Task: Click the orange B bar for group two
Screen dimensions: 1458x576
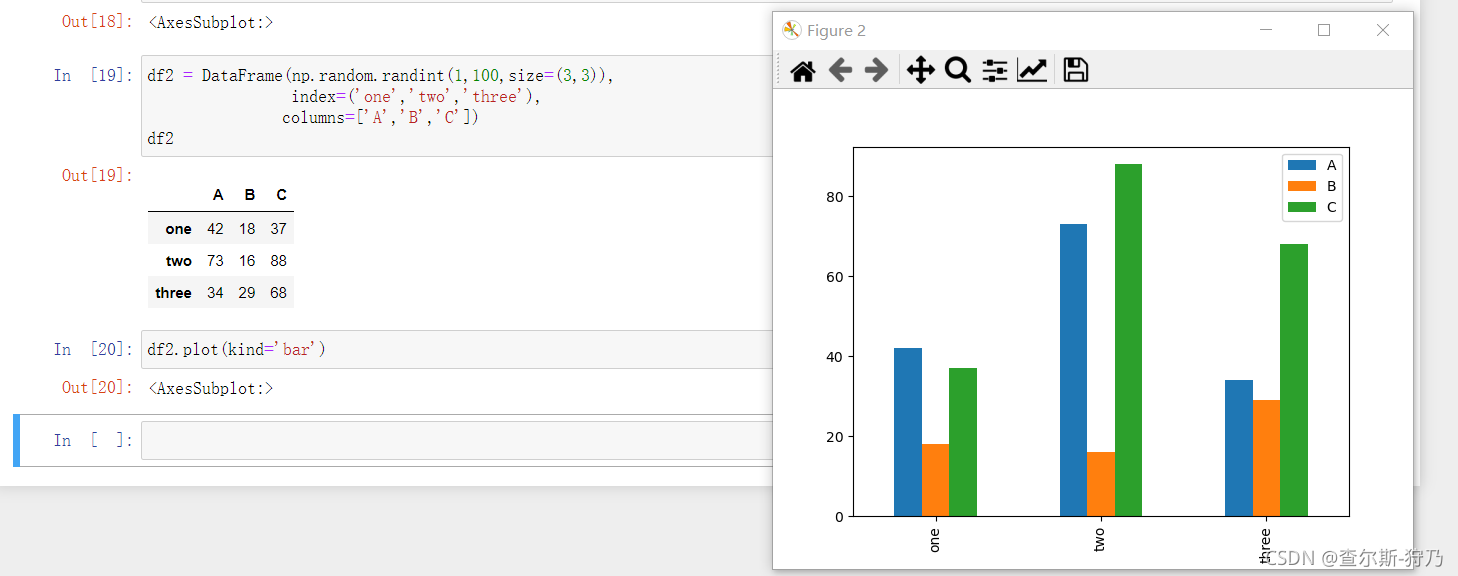Action: (1101, 484)
